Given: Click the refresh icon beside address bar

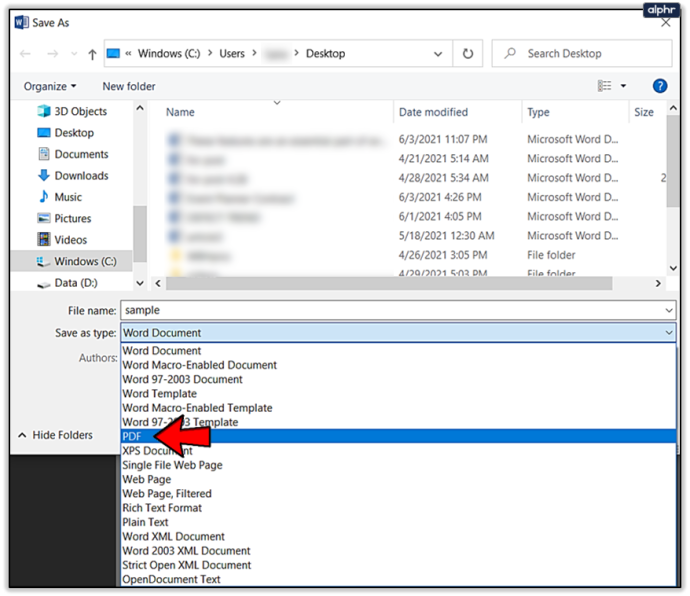Looking at the screenshot, I should tap(468, 54).
